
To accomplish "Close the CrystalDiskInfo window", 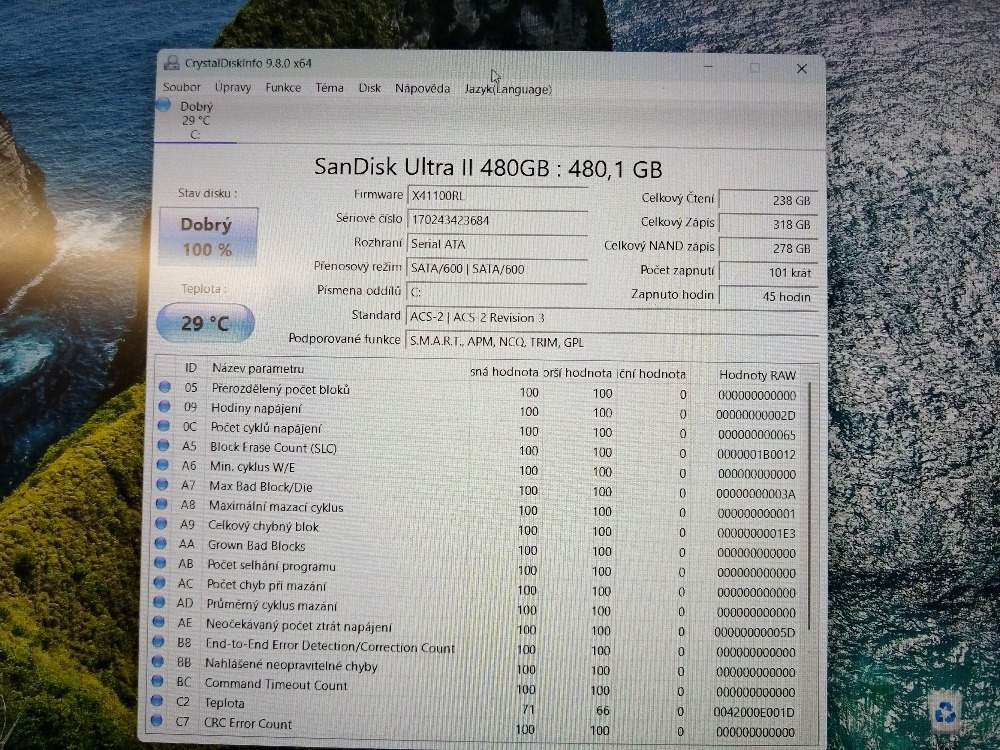I will click(802, 69).
